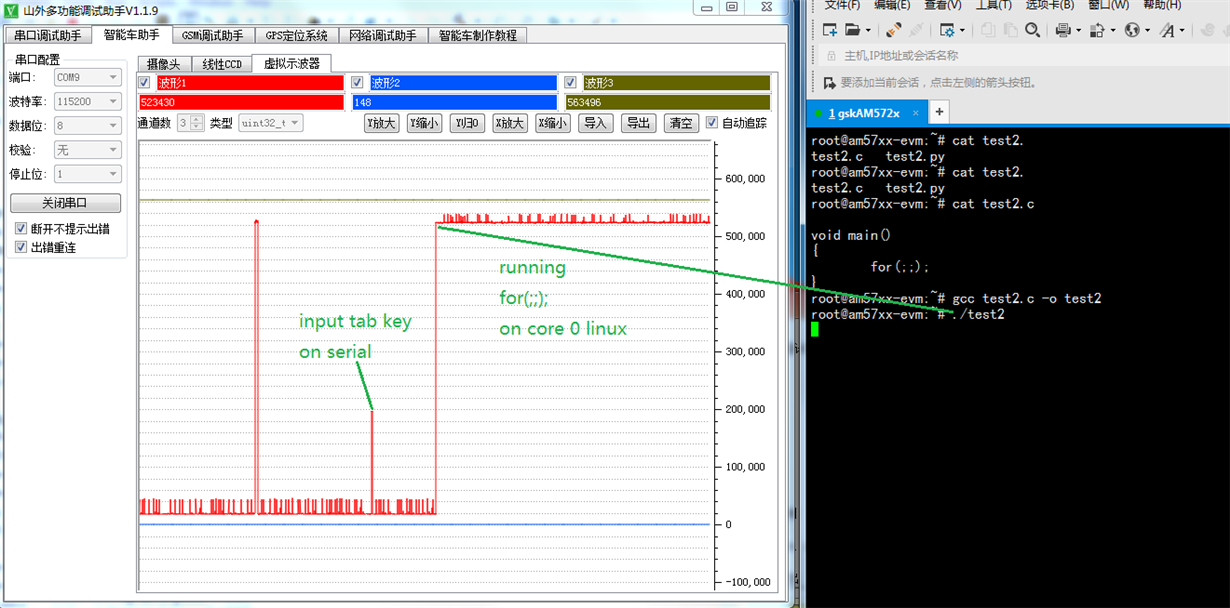Switch to the 智能车助手 tab

tap(132, 35)
